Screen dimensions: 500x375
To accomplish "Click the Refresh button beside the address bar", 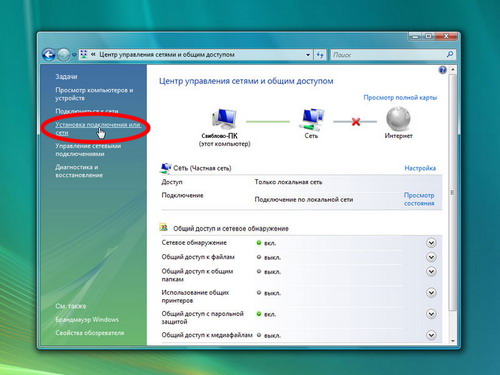I will (x=320, y=55).
